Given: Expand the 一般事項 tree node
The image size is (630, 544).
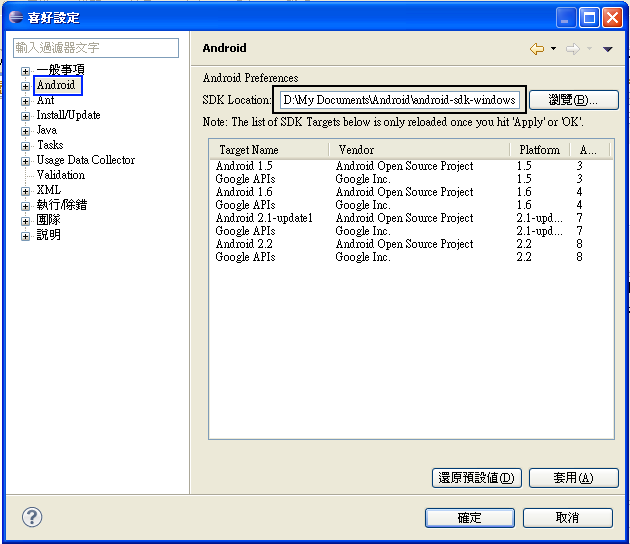Looking at the screenshot, I should (x=25, y=71).
